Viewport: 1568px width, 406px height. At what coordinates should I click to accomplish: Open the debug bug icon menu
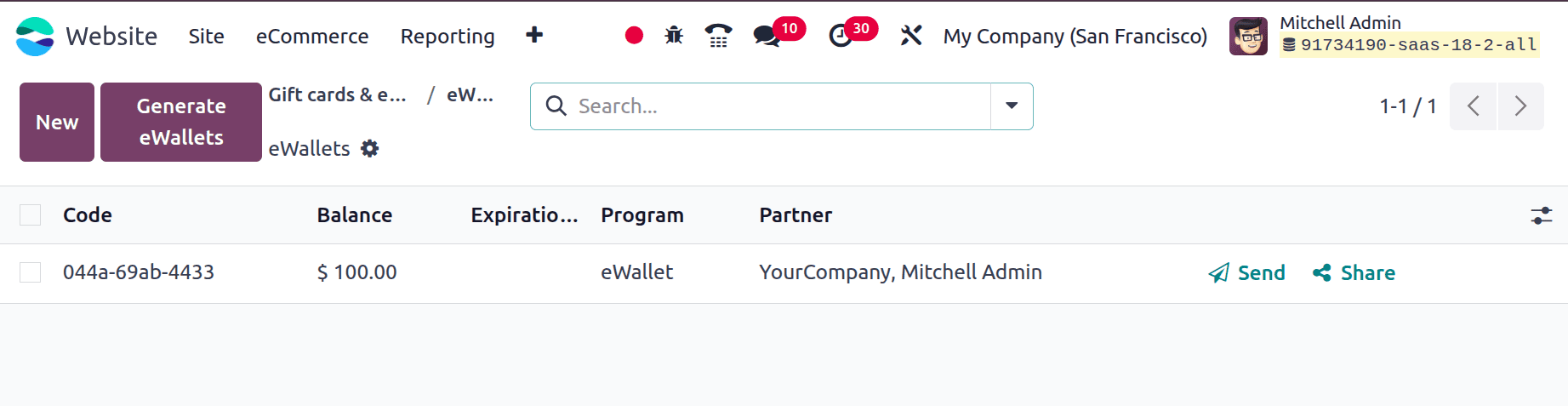pyautogui.click(x=674, y=36)
